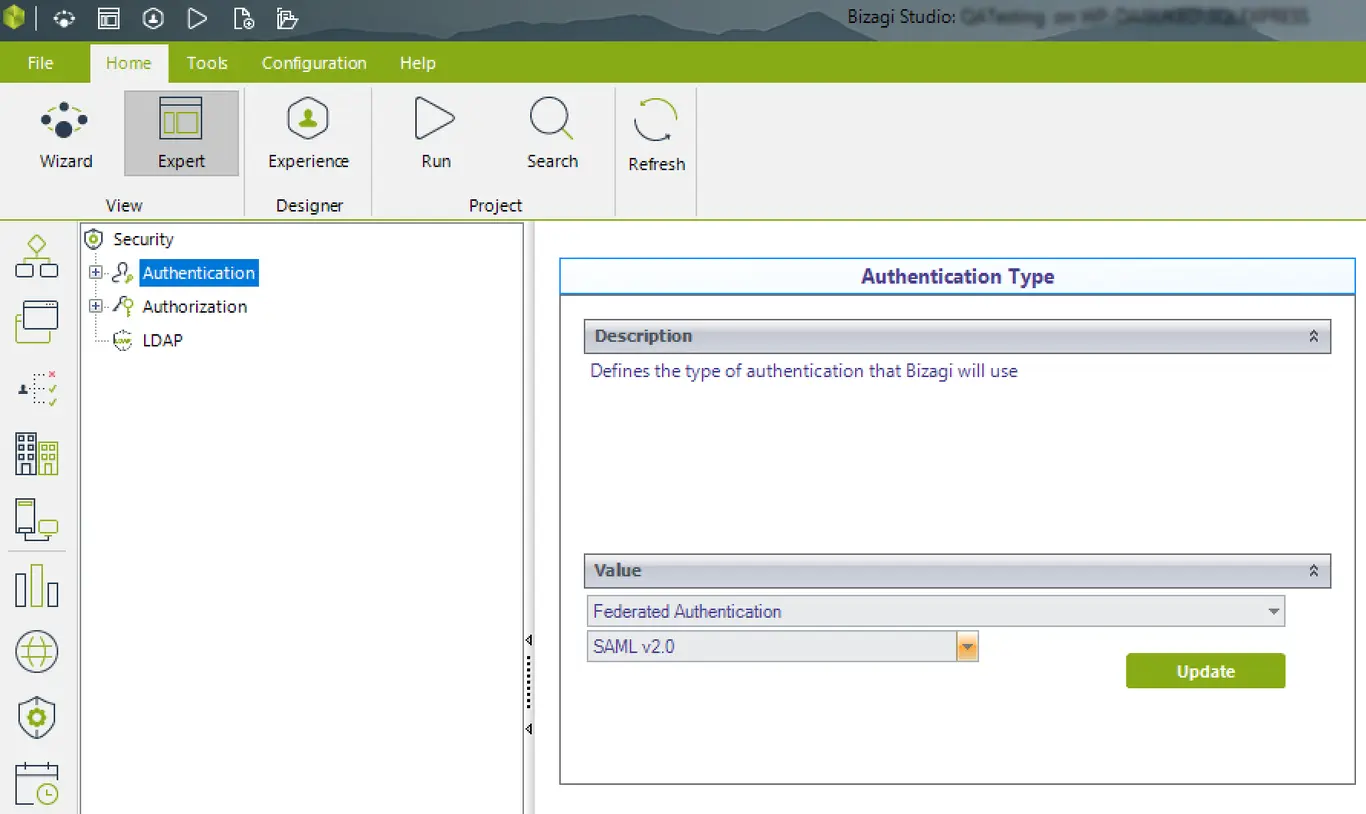
Task: Open the Help tab
Action: [418, 63]
